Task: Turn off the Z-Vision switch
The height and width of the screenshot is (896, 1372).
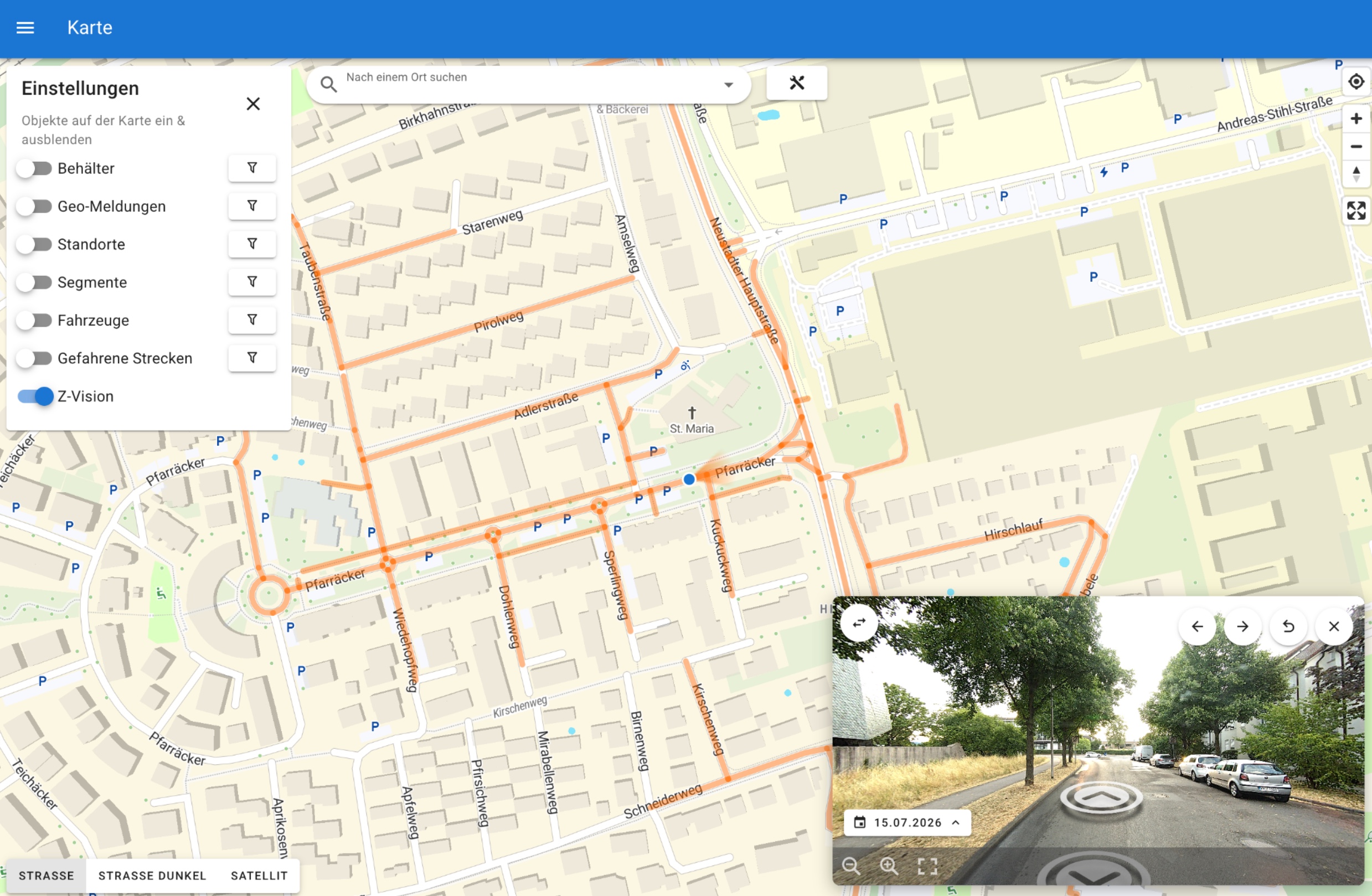Action: coord(35,396)
